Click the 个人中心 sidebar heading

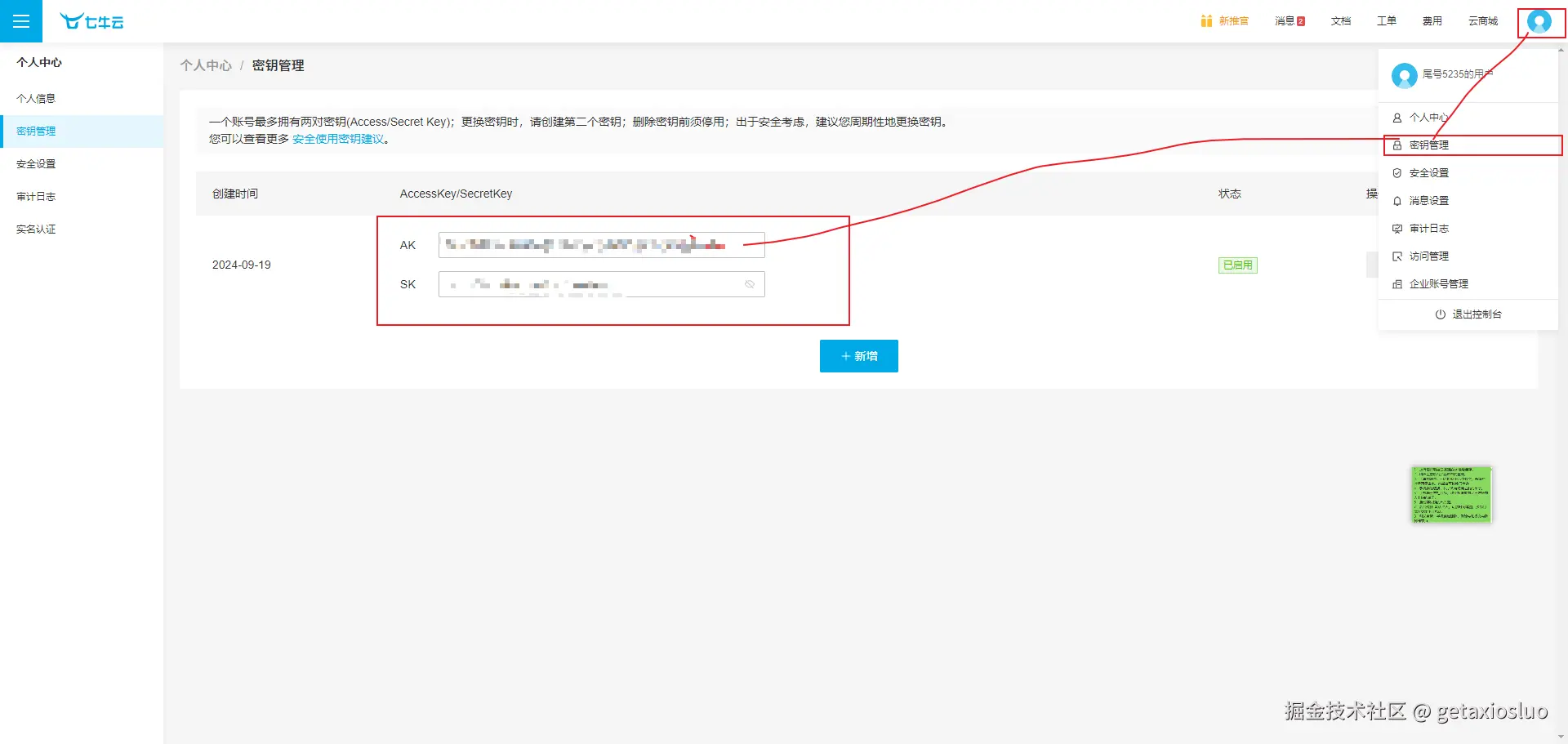39,62
